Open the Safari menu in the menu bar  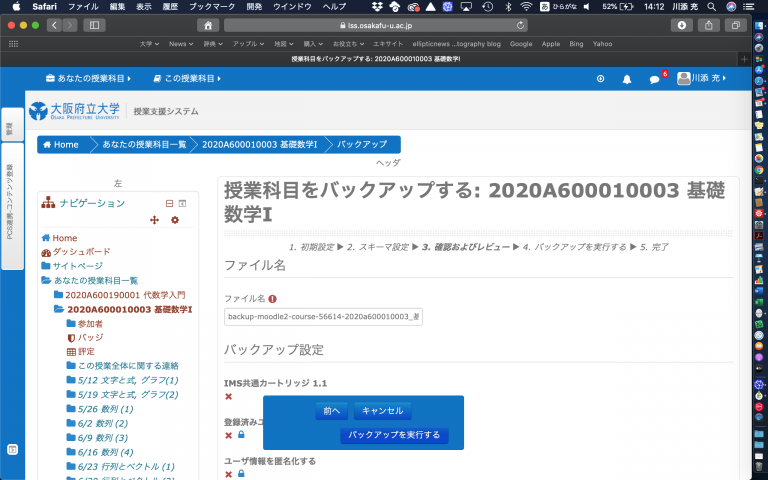coord(45,7)
